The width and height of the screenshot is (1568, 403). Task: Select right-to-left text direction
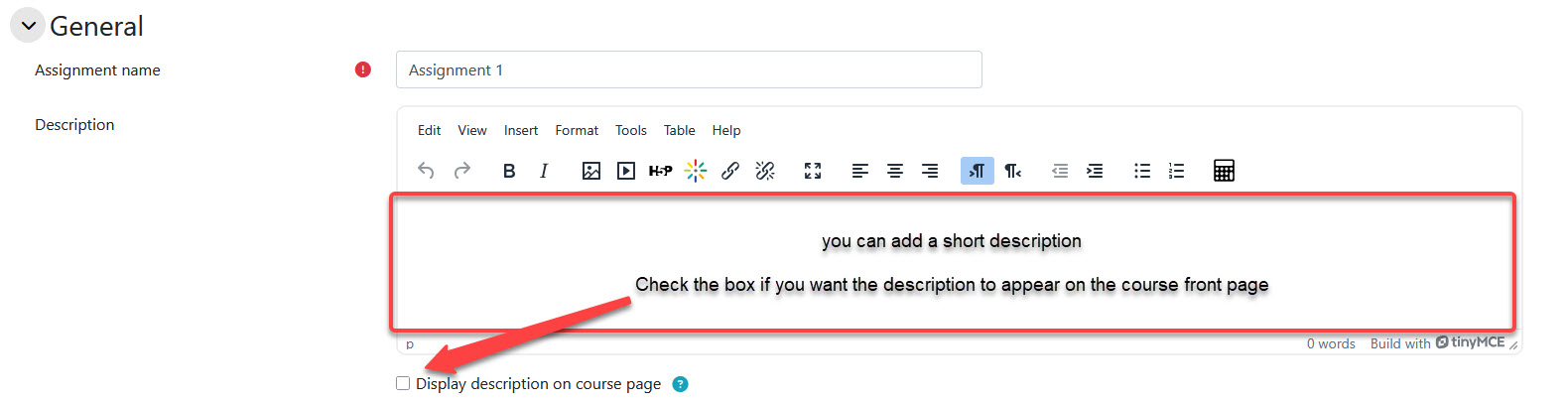pyautogui.click(x=1012, y=171)
